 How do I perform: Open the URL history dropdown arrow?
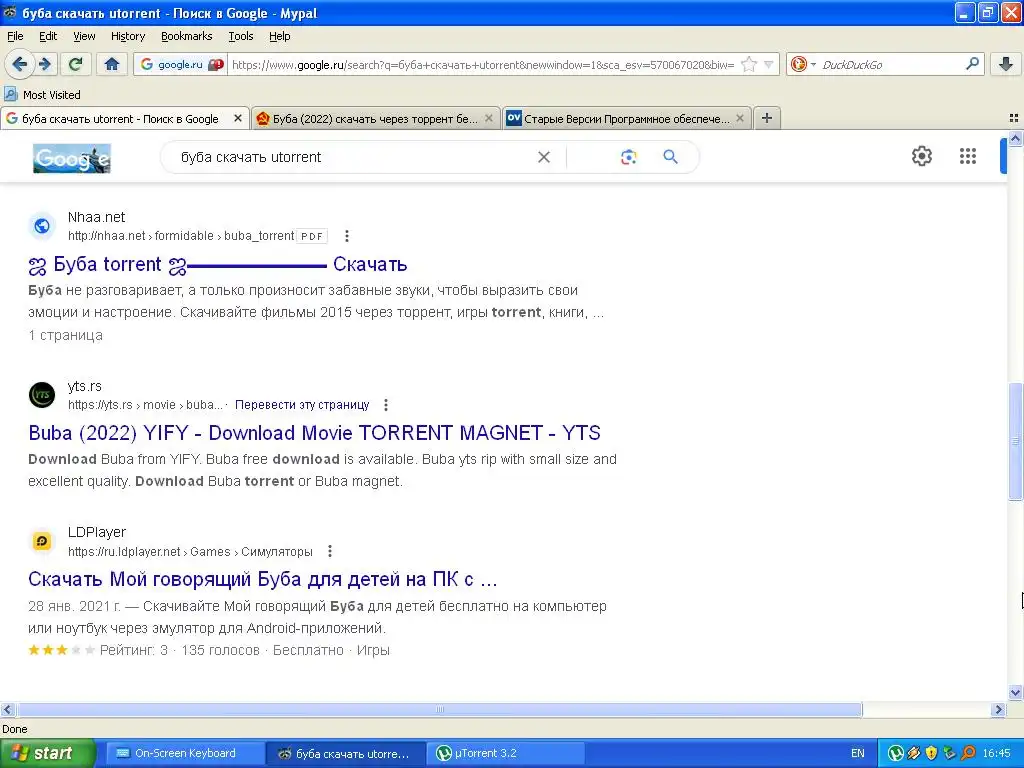tap(769, 64)
